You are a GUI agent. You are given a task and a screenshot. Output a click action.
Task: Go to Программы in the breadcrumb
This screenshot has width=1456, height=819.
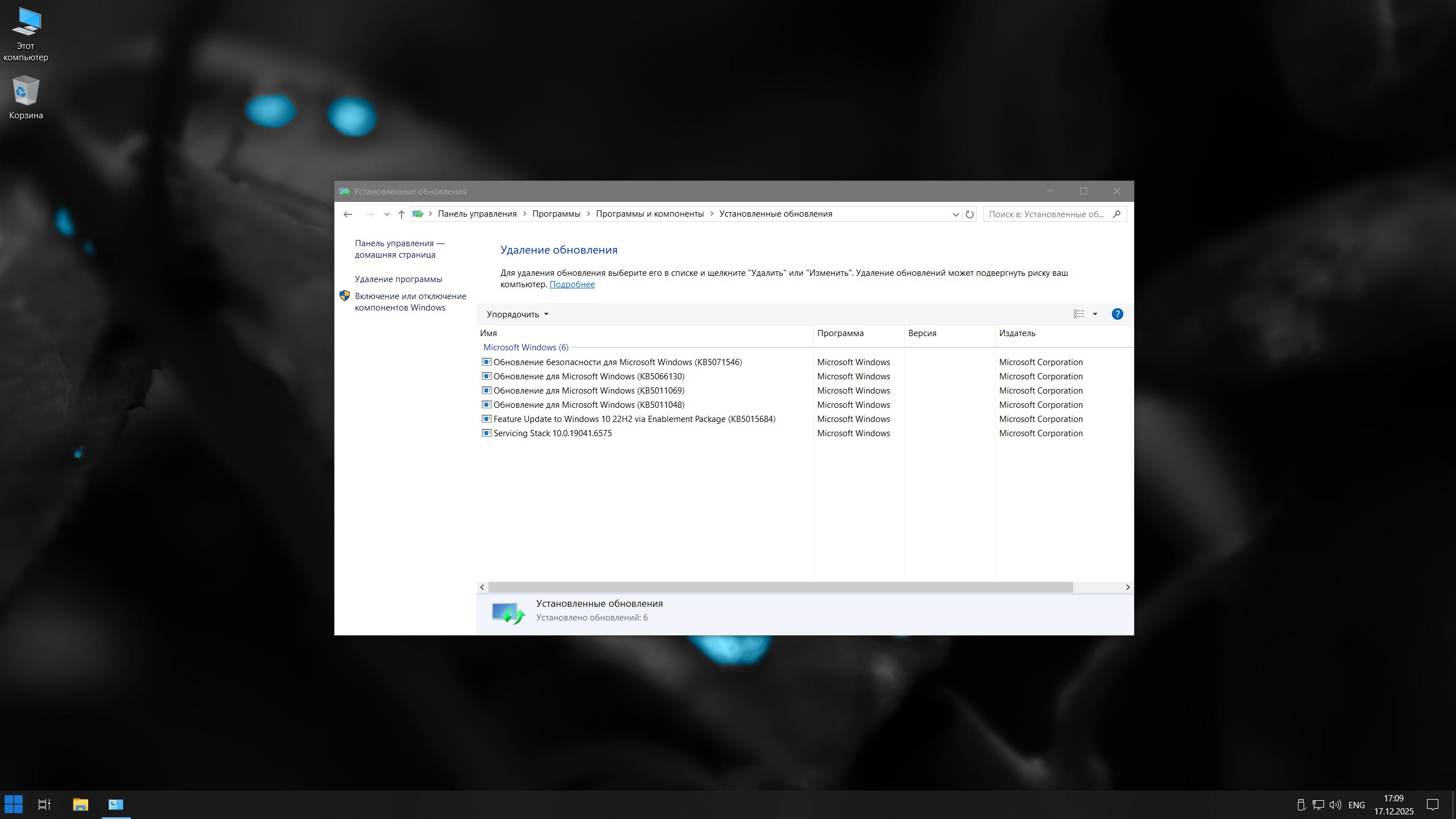[x=556, y=214]
